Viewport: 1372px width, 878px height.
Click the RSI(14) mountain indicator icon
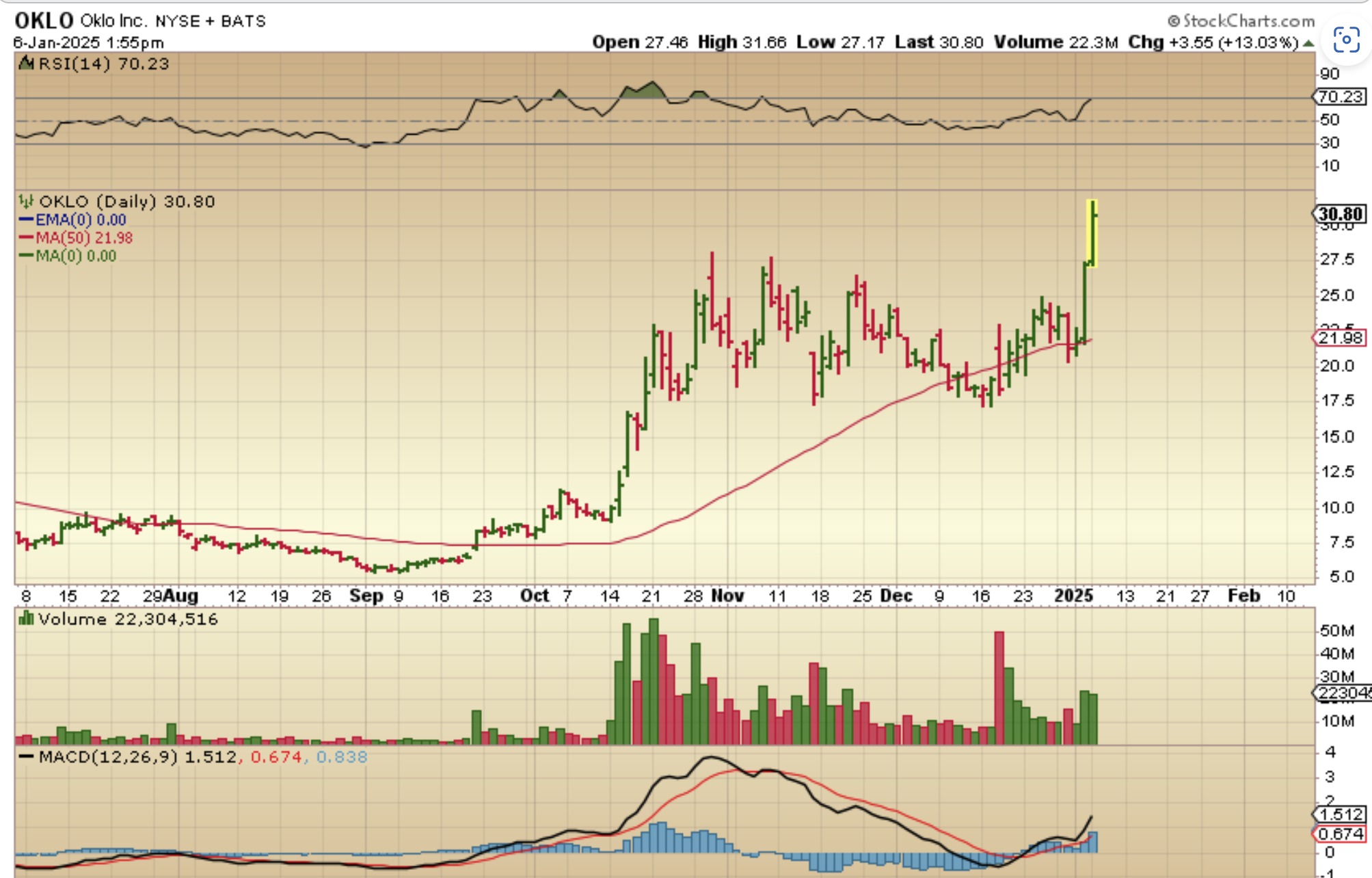point(26,64)
